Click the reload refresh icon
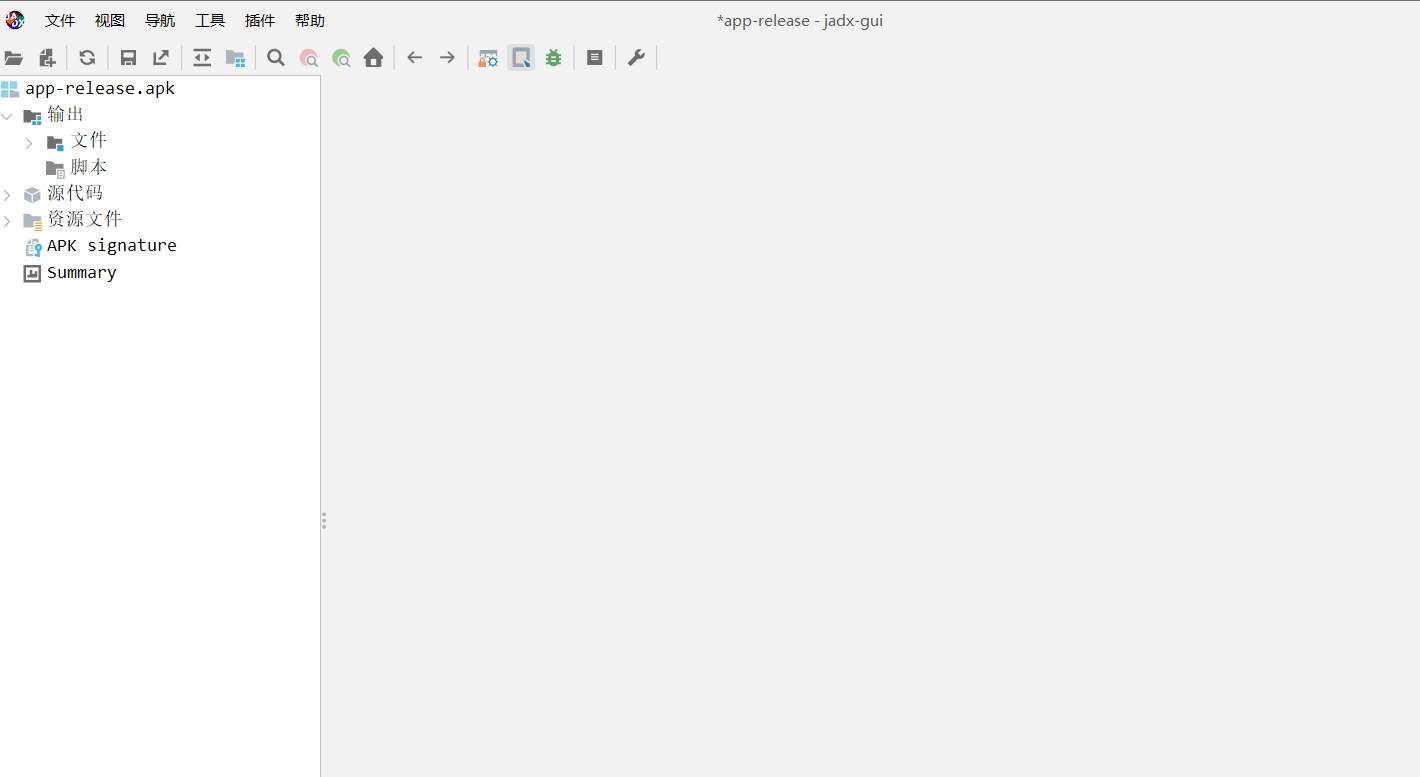This screenshot has height=777, width=1420. coord(87,58)
